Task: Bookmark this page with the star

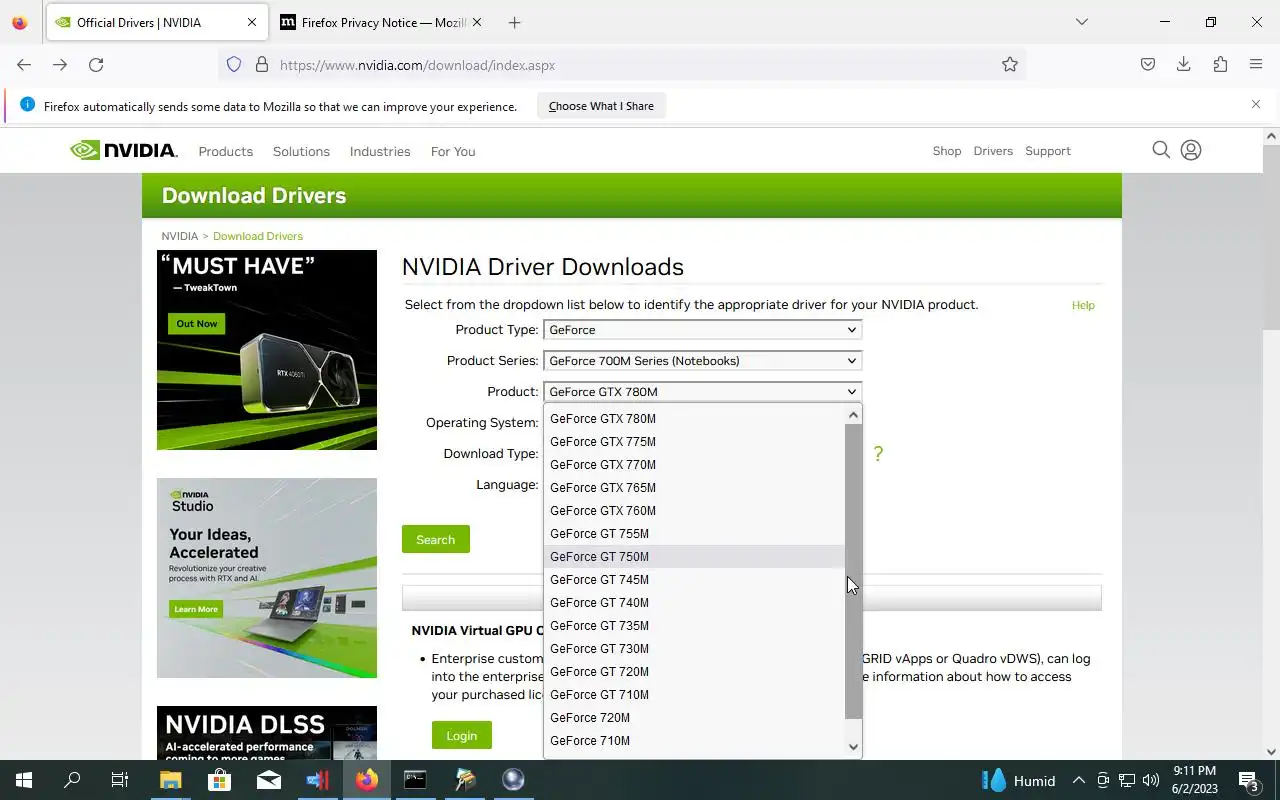Action: (1010, 65)
